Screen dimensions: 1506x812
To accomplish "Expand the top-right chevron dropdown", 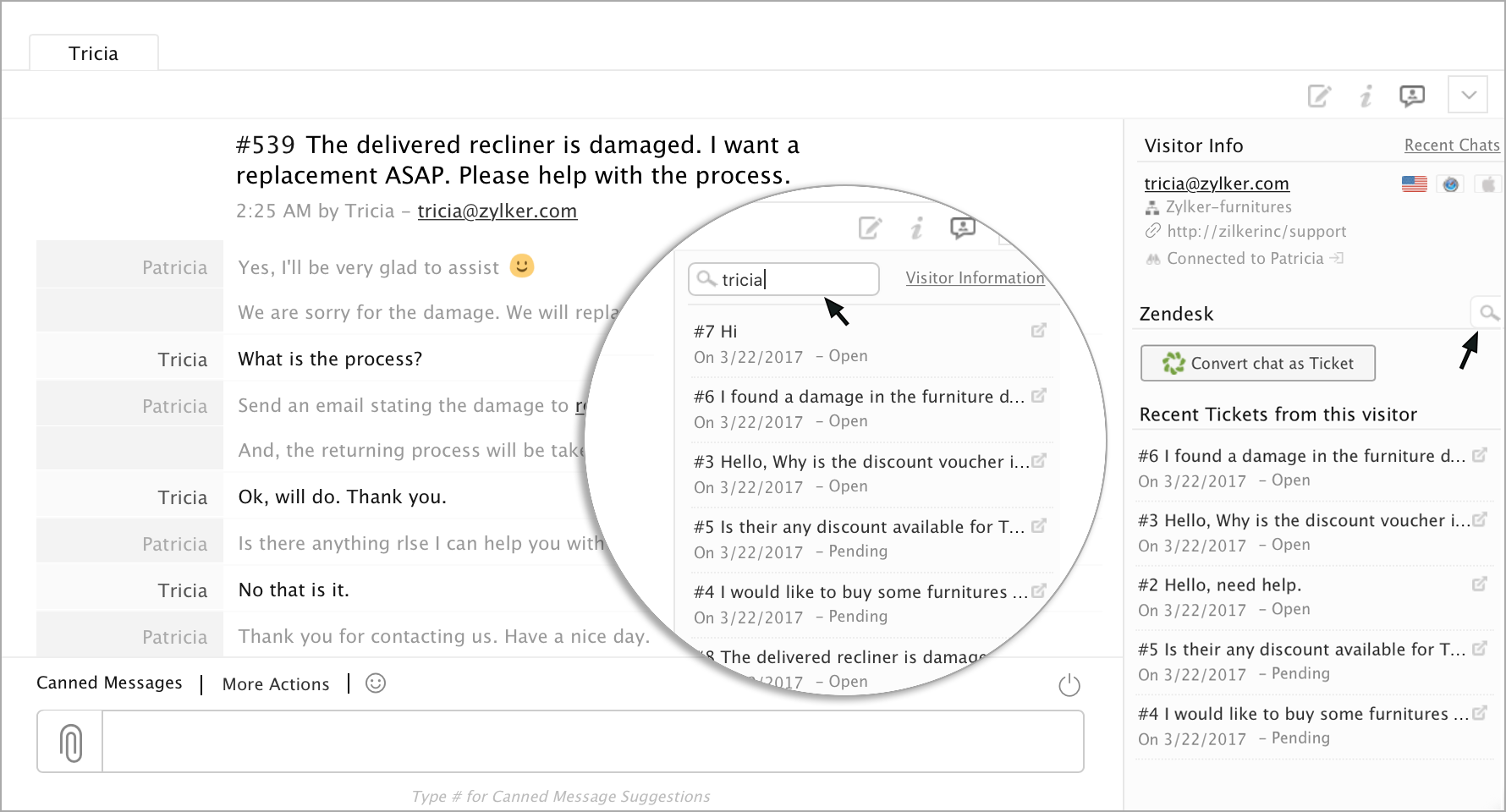I will pos(1468,95).
